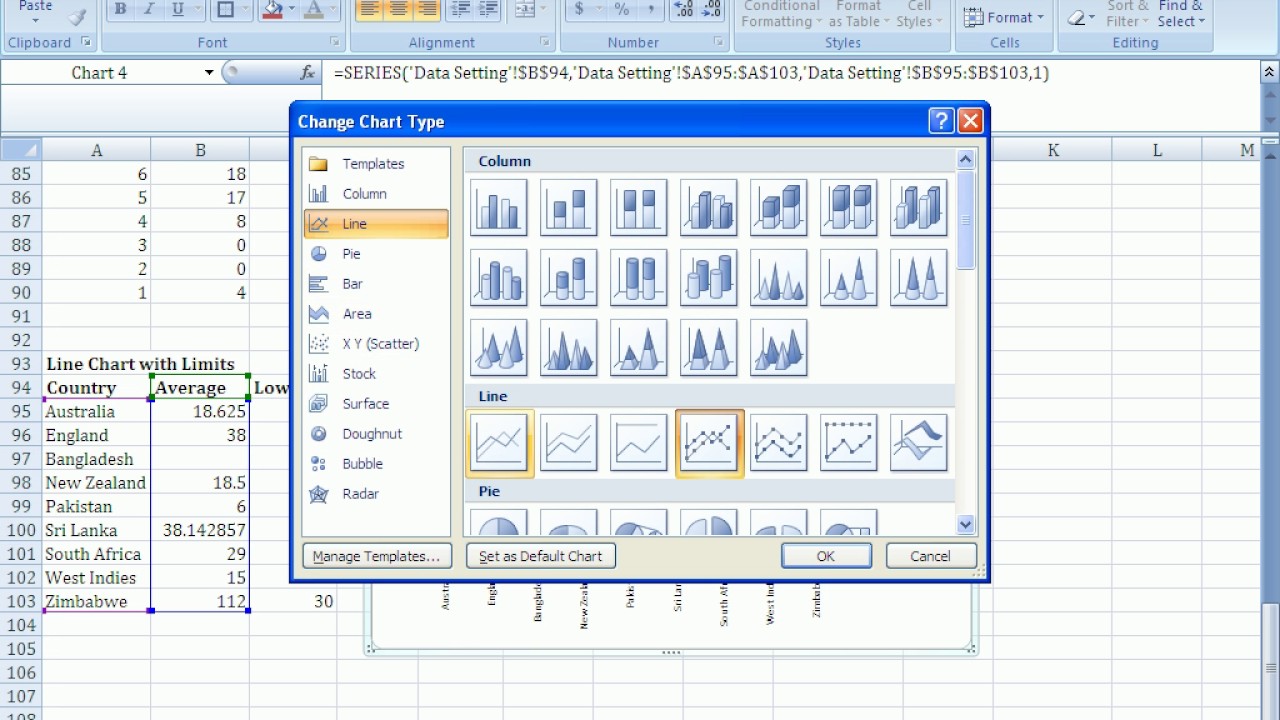Close the Change Chart Type dialog
The image size is (1280, 720).
pos(970,121)
